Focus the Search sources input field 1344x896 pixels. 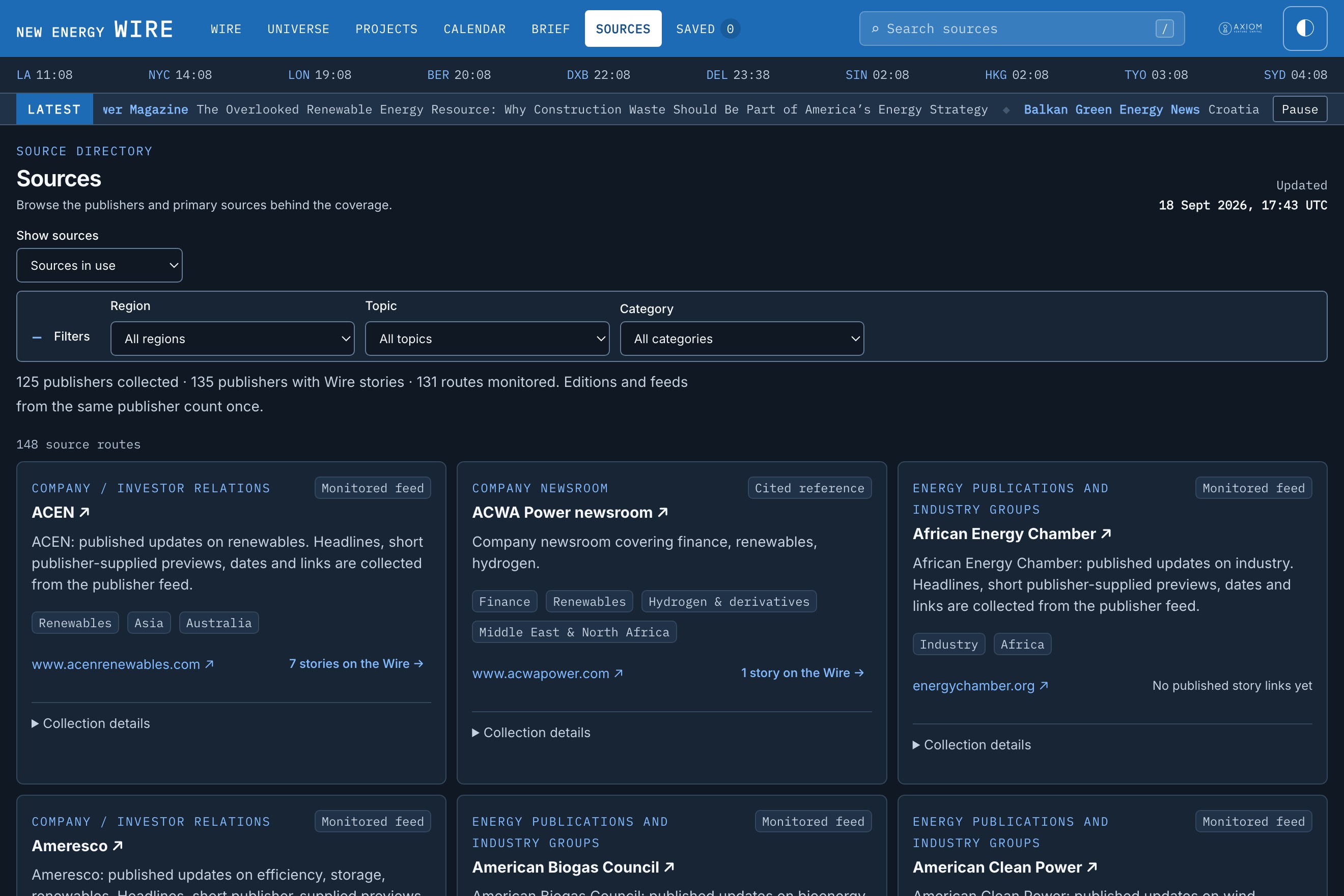[1022, 29]
